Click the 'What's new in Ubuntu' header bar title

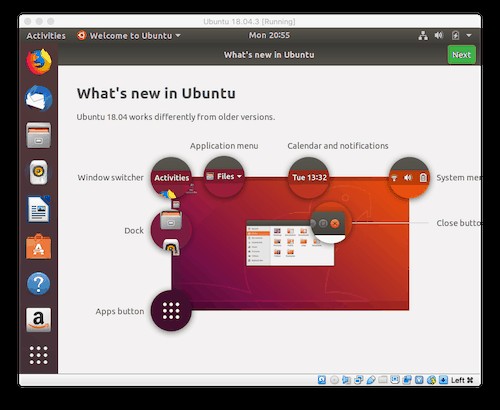tap(269, 55)
